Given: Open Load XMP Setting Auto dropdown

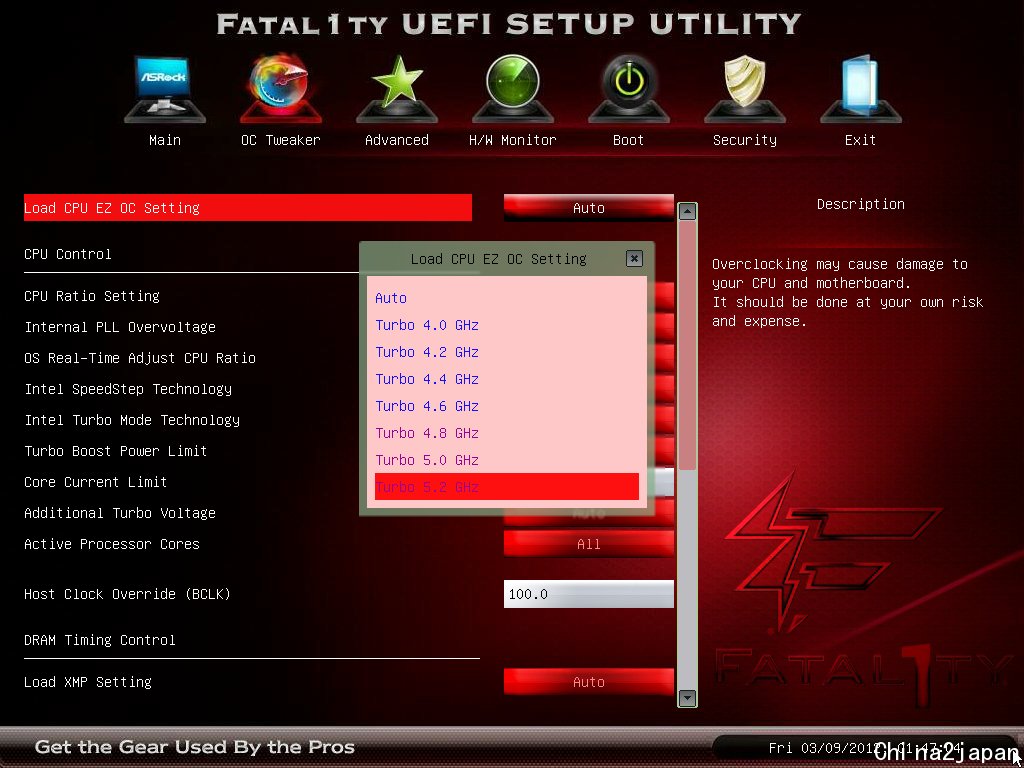Looking at the screenshot, I should (588, 682).
